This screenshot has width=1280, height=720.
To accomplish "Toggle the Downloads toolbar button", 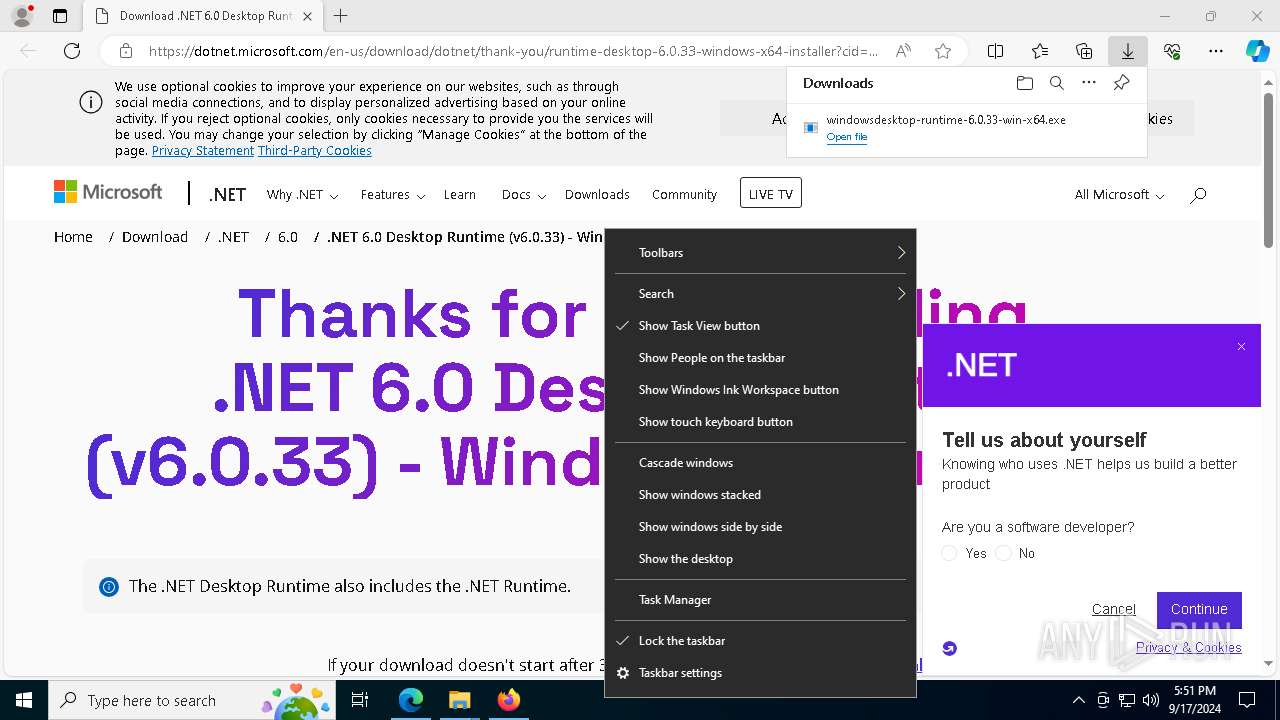I will 1128,51.
